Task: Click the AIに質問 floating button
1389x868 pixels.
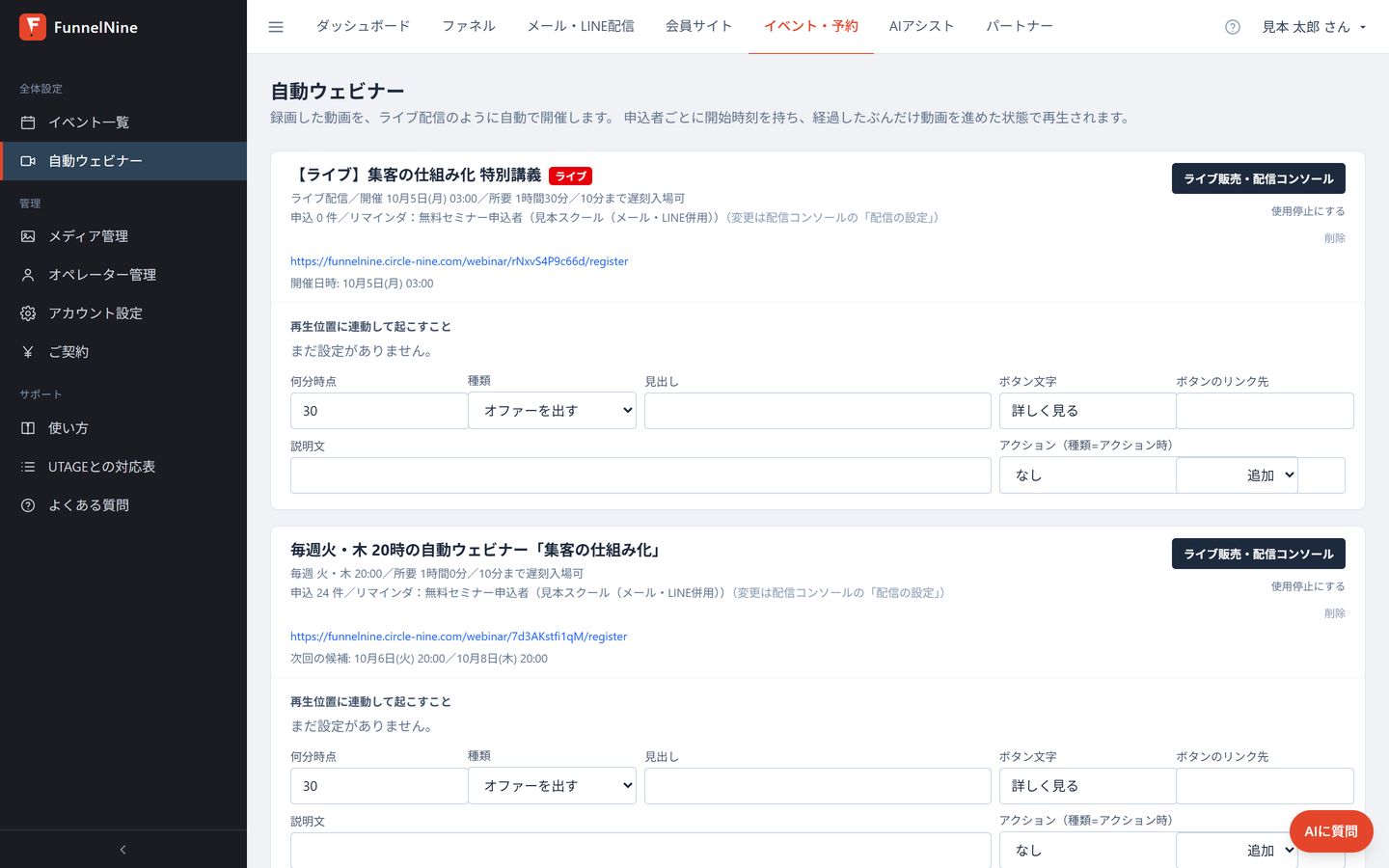Action: [x=1331, y=830]
